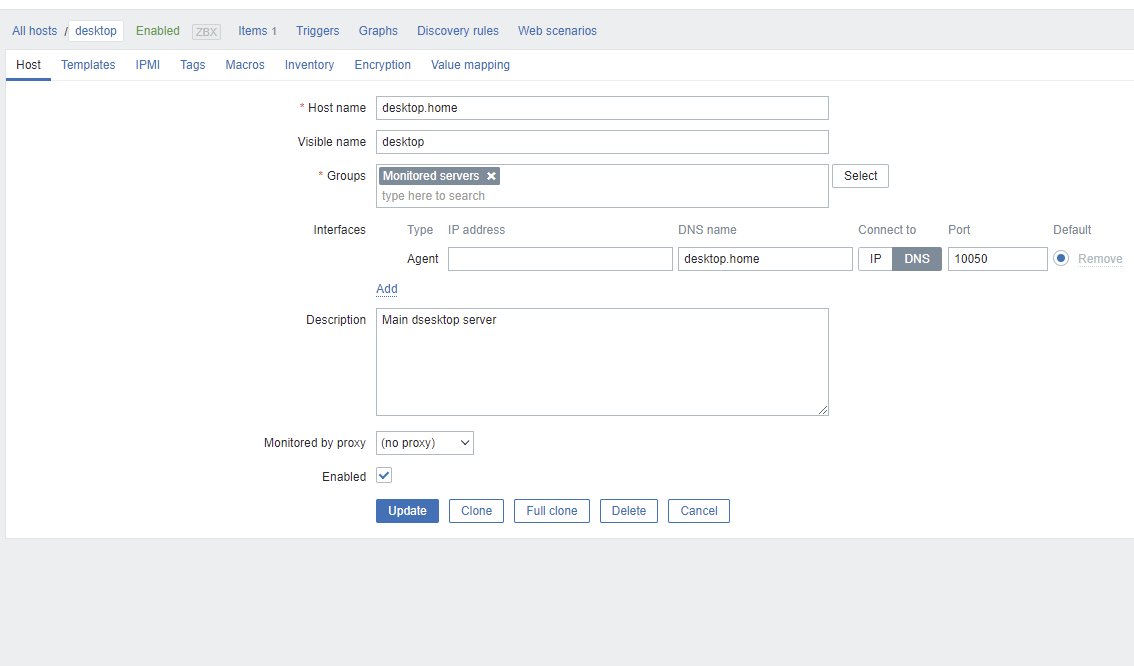Click inside the Description text area

coord(602,362)
